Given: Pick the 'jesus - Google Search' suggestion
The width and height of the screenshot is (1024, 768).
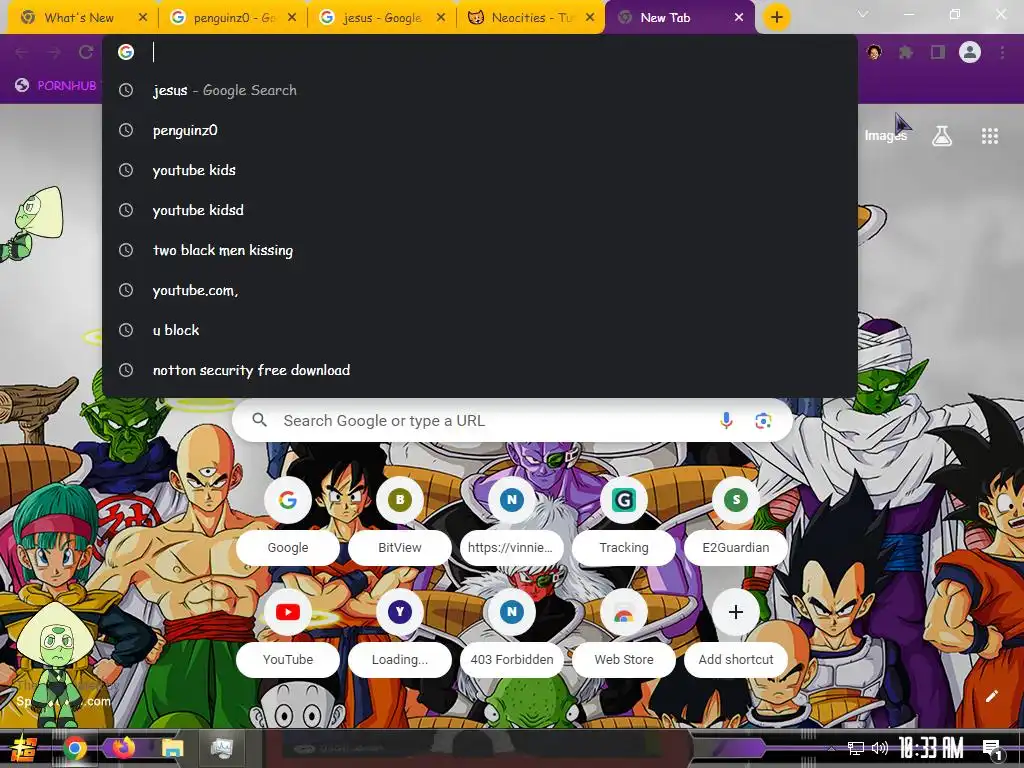Looking at the screenshot, I should 480,90.
